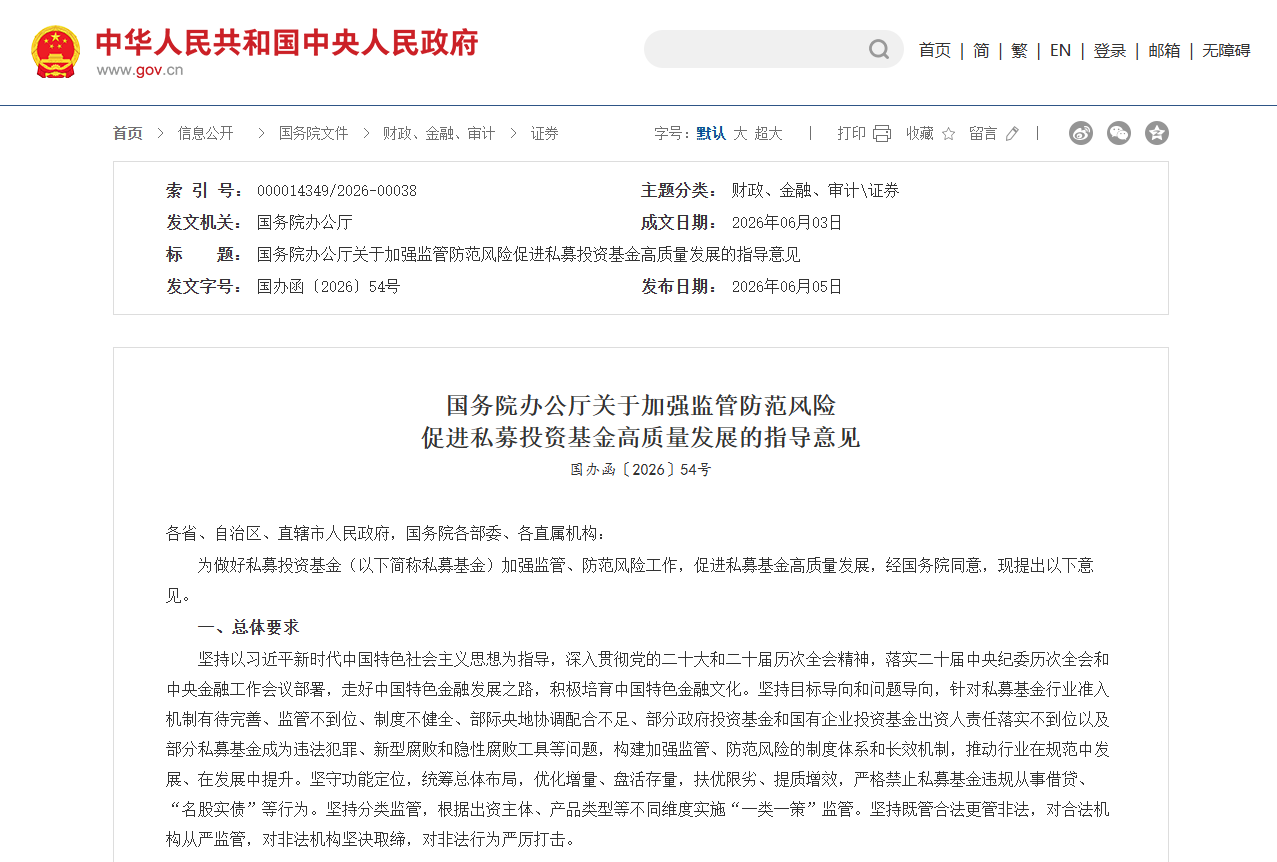Open 首页 in top navigation
The width and height of the screenshot is (1277, 862).
[x=935, y=50]
